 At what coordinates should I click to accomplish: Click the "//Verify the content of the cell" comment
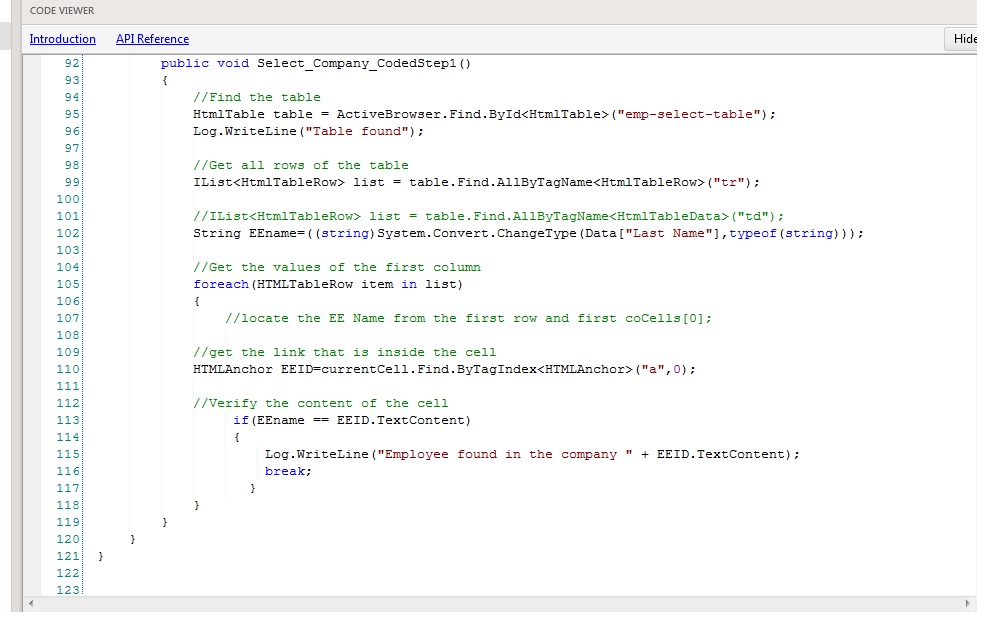[x=320, y=403]
